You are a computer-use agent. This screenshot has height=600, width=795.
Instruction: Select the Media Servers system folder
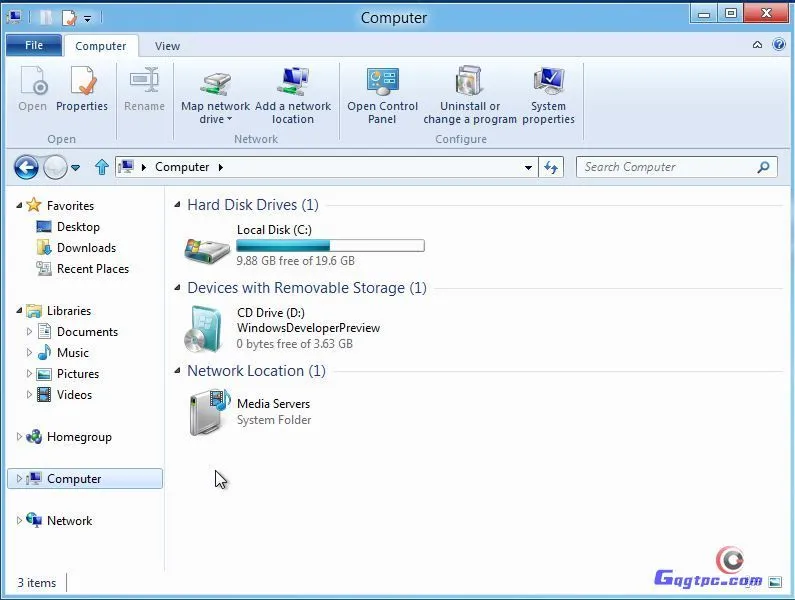pyautogui.click(x=272, y=404)
